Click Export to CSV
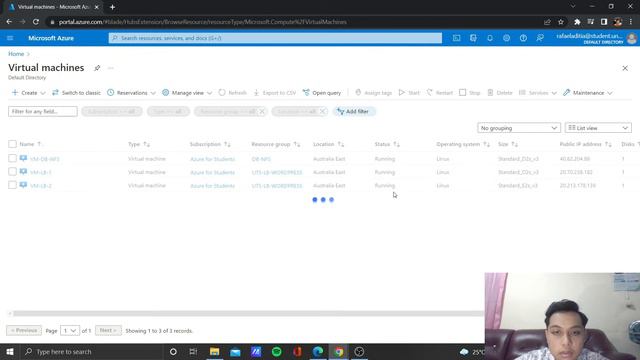 click(x=275, y=93)
